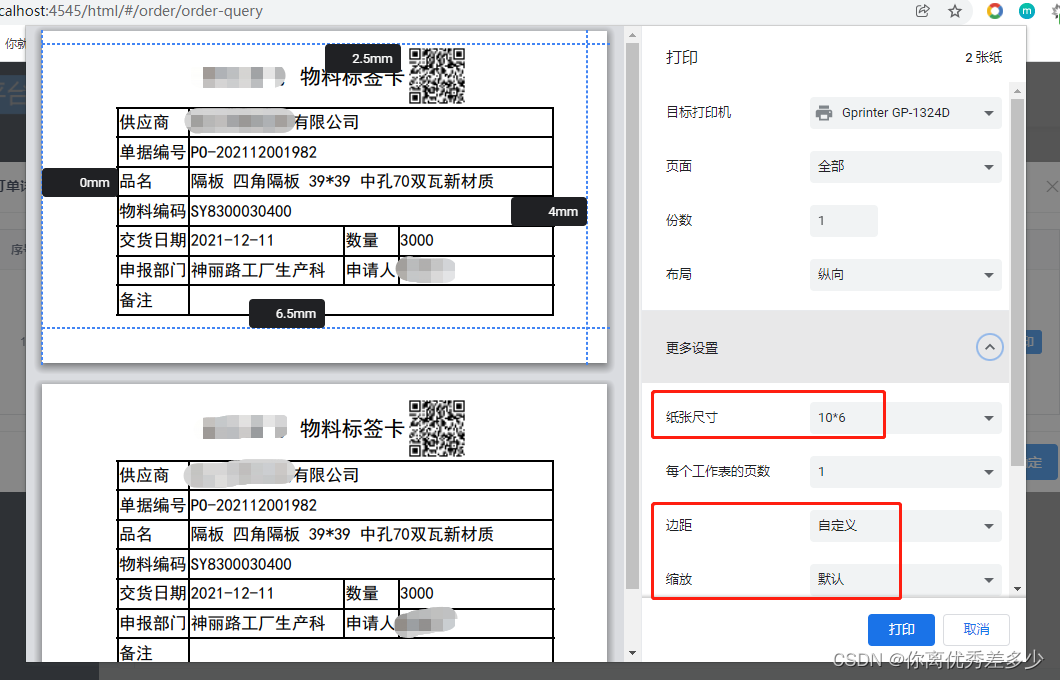Click the settings scroll down arrow

[1017, 589]
